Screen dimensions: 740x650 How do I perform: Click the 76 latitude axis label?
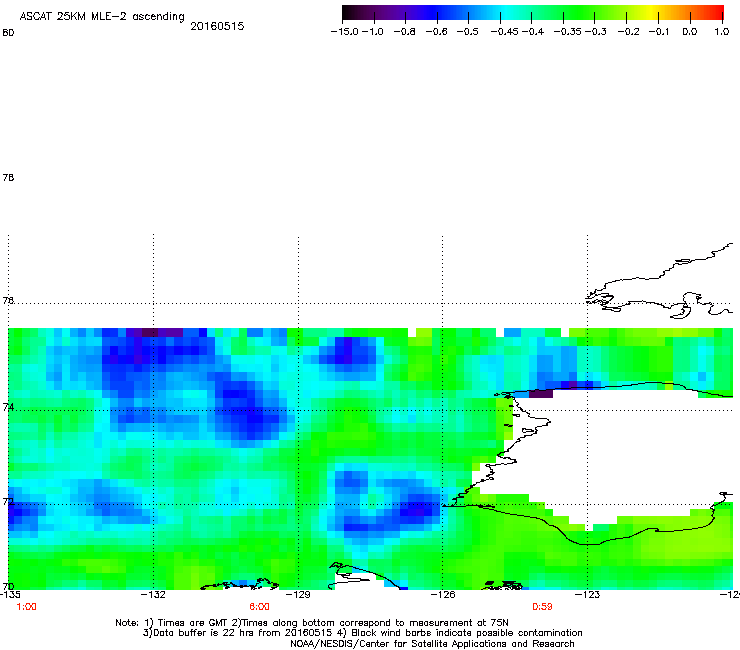click(8, 300)
